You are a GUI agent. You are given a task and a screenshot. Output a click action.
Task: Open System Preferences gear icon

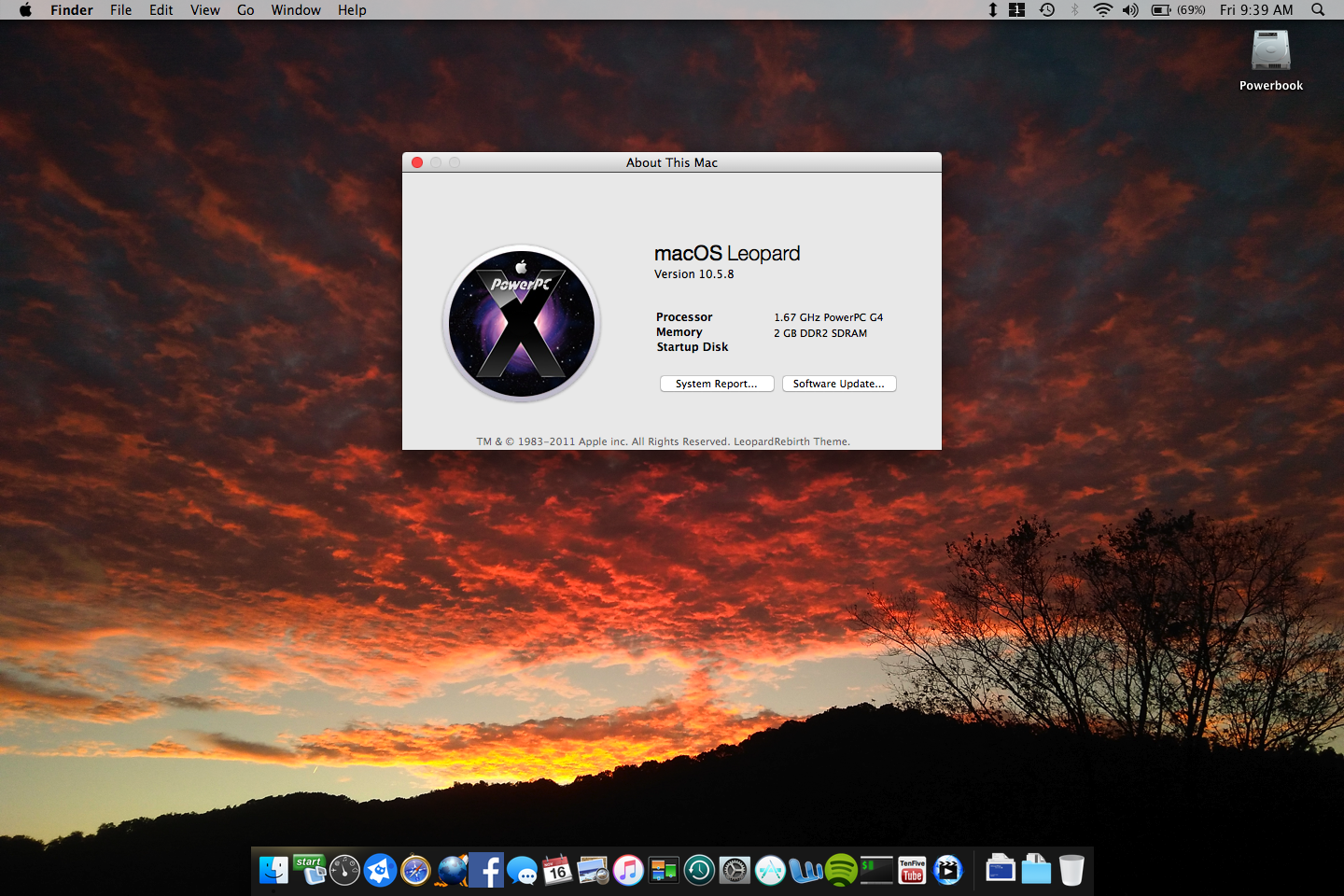tap(735, 870)
